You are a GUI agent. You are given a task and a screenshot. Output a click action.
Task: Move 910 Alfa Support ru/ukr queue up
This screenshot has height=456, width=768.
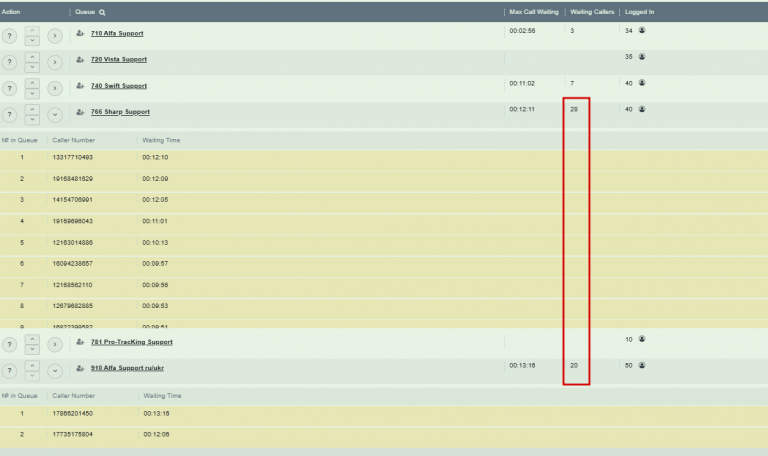[x=32, y=365]
